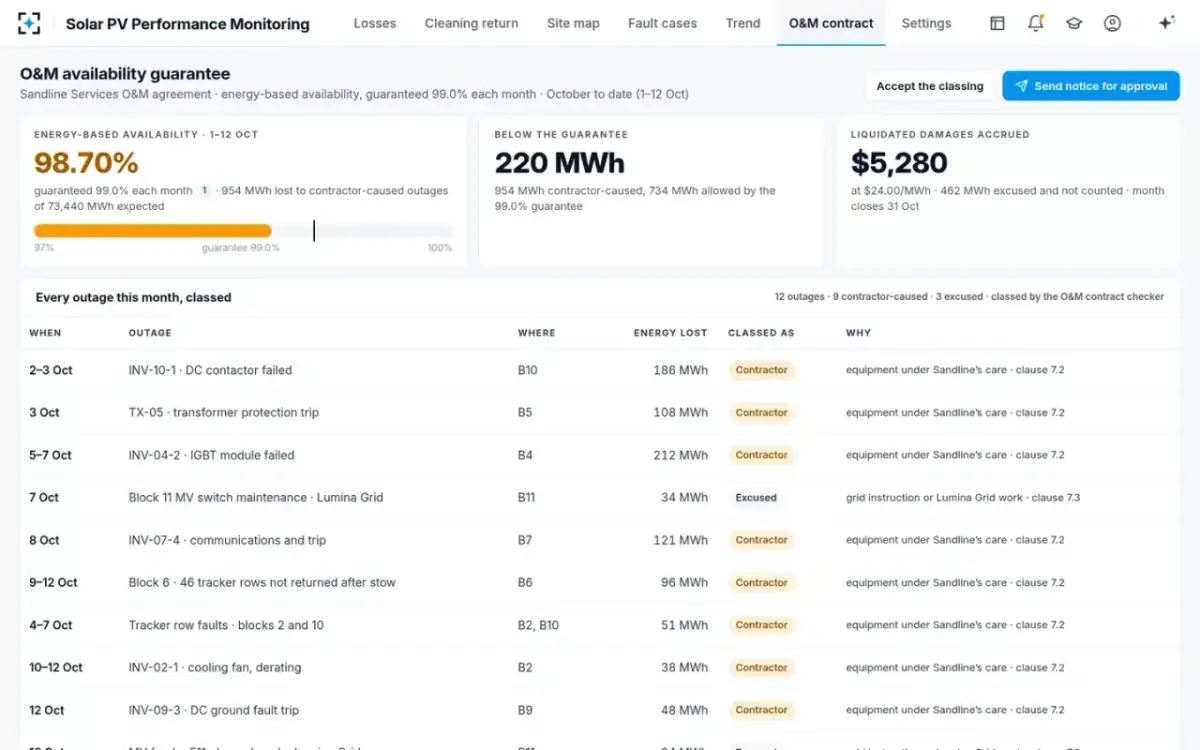Select the O&M contract tab
This screenshot has height=750, width=1200.
(x=831, y=23)
